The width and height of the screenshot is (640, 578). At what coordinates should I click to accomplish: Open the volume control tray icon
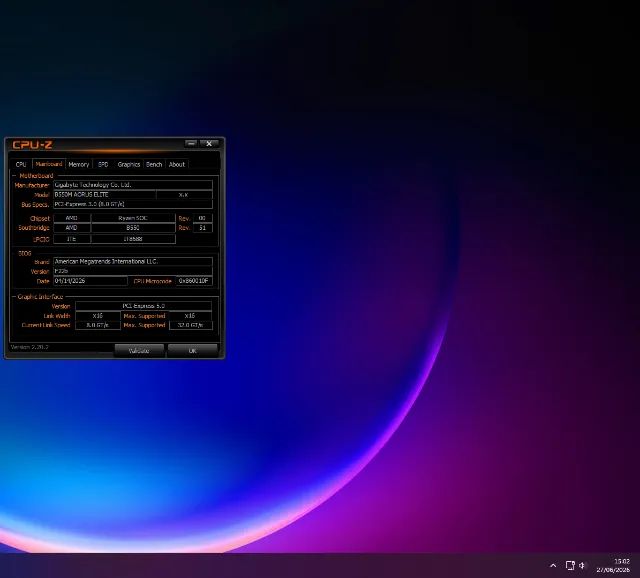(582, 565)
